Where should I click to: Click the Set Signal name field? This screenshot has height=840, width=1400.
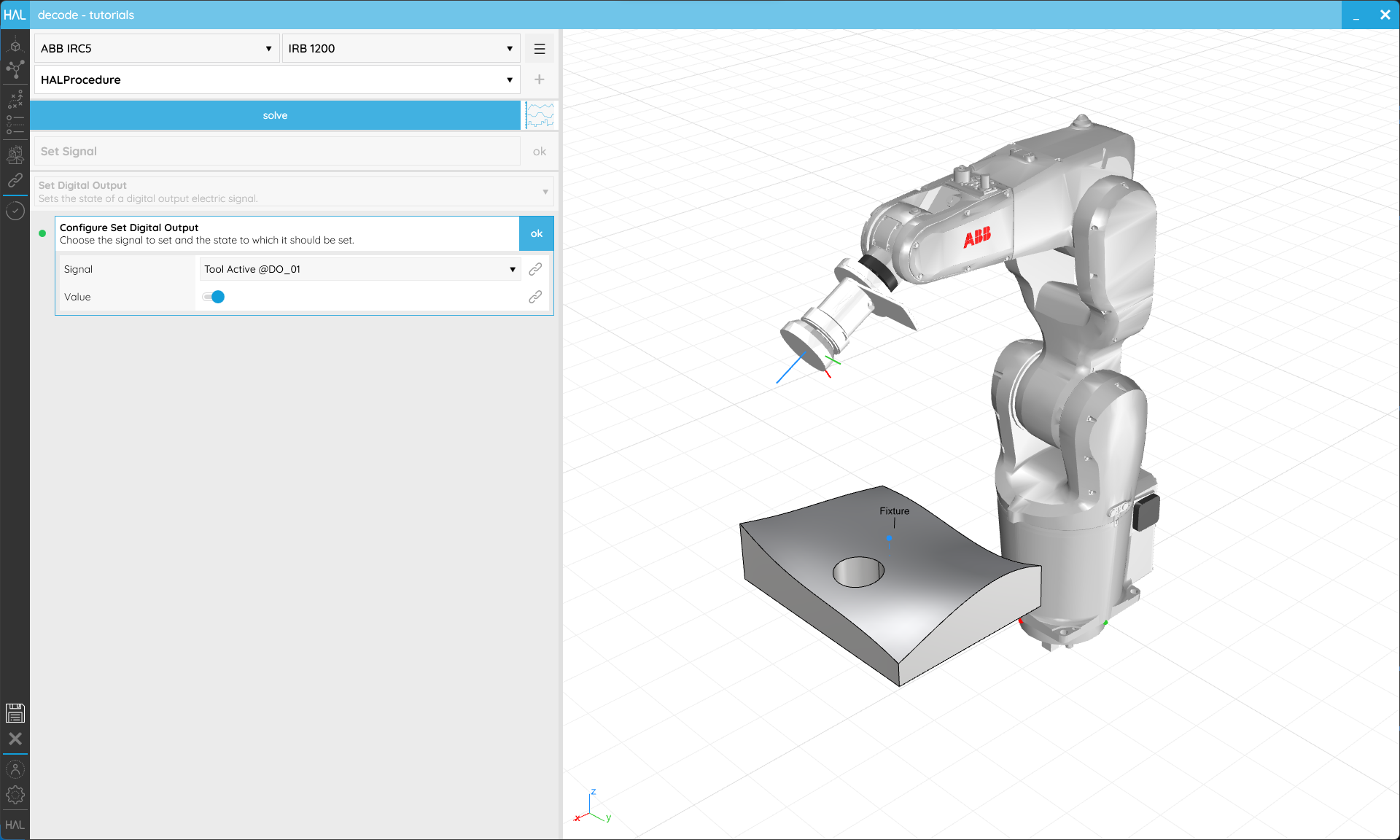pos(277,152)
